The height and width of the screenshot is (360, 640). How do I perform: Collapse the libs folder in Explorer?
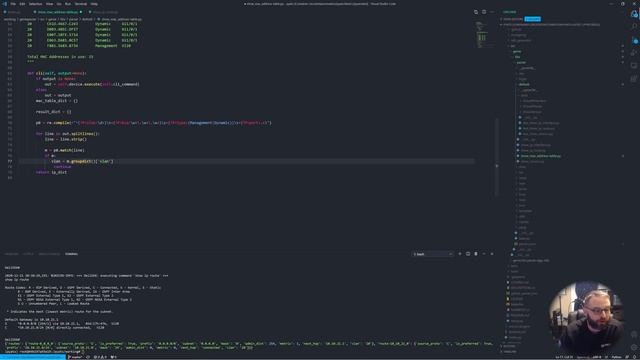coord(517,57)
